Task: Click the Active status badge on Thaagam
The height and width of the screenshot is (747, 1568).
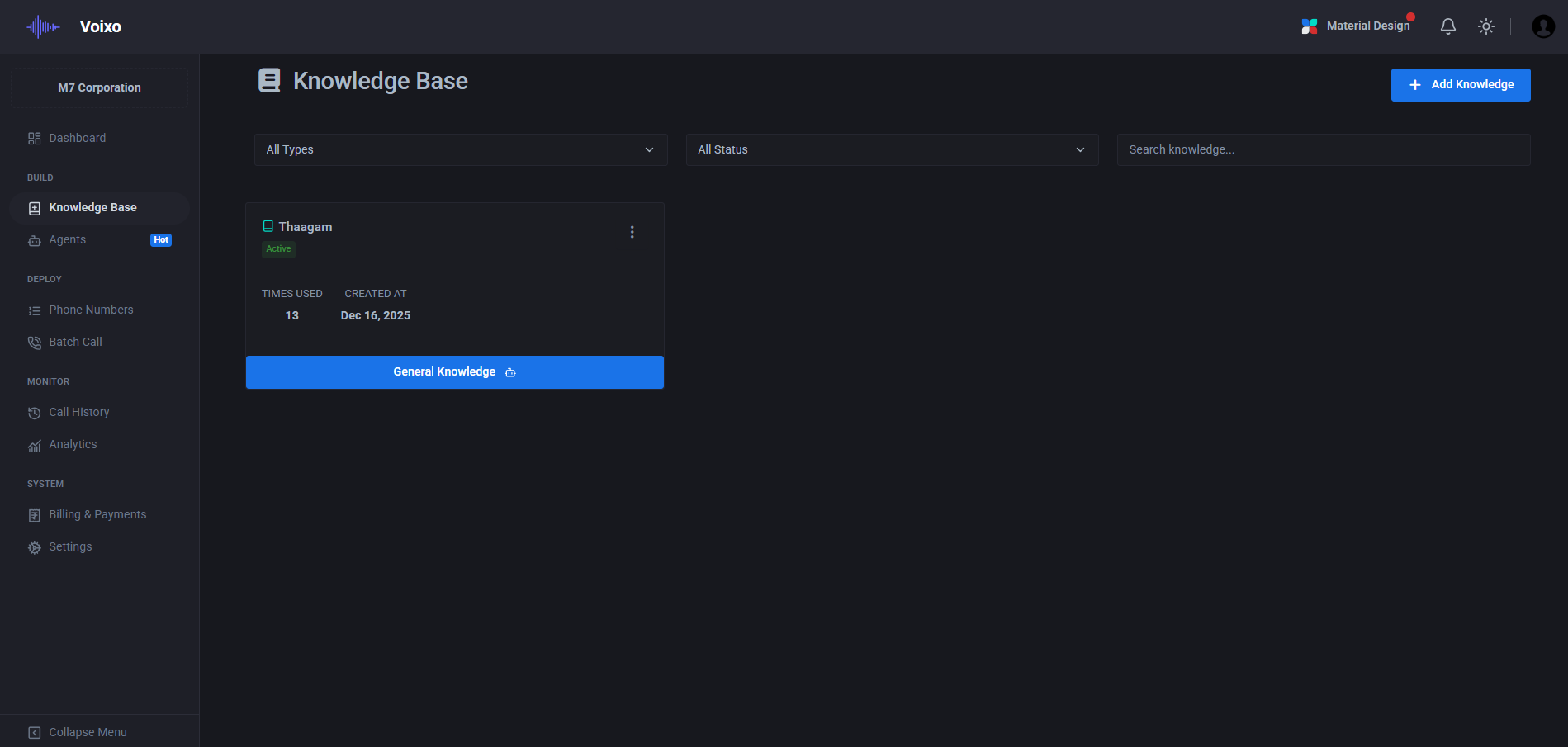Action: [278, 248]
